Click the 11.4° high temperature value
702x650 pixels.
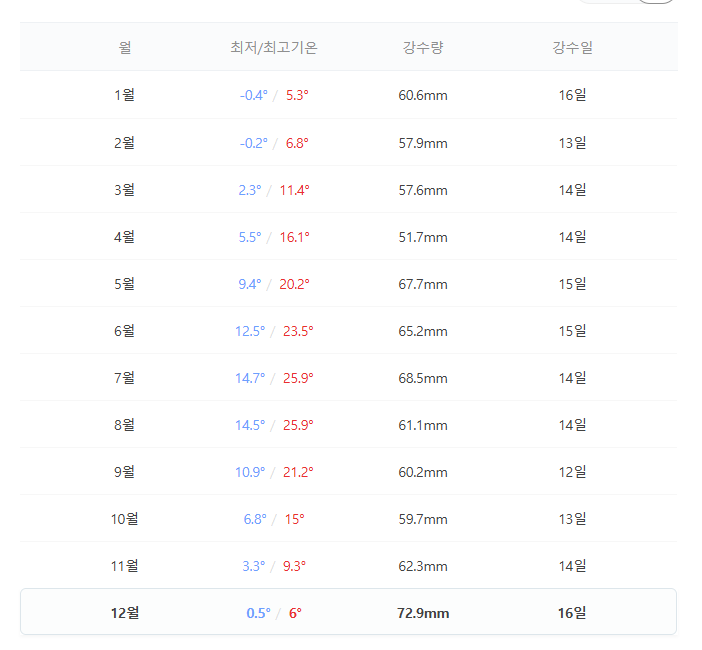coord(295,190)
